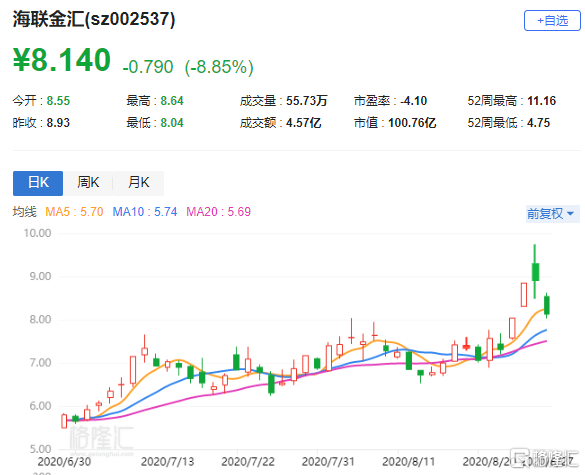
Task: Click the 最高 value 8.64
Action: (x=172, y=101)
